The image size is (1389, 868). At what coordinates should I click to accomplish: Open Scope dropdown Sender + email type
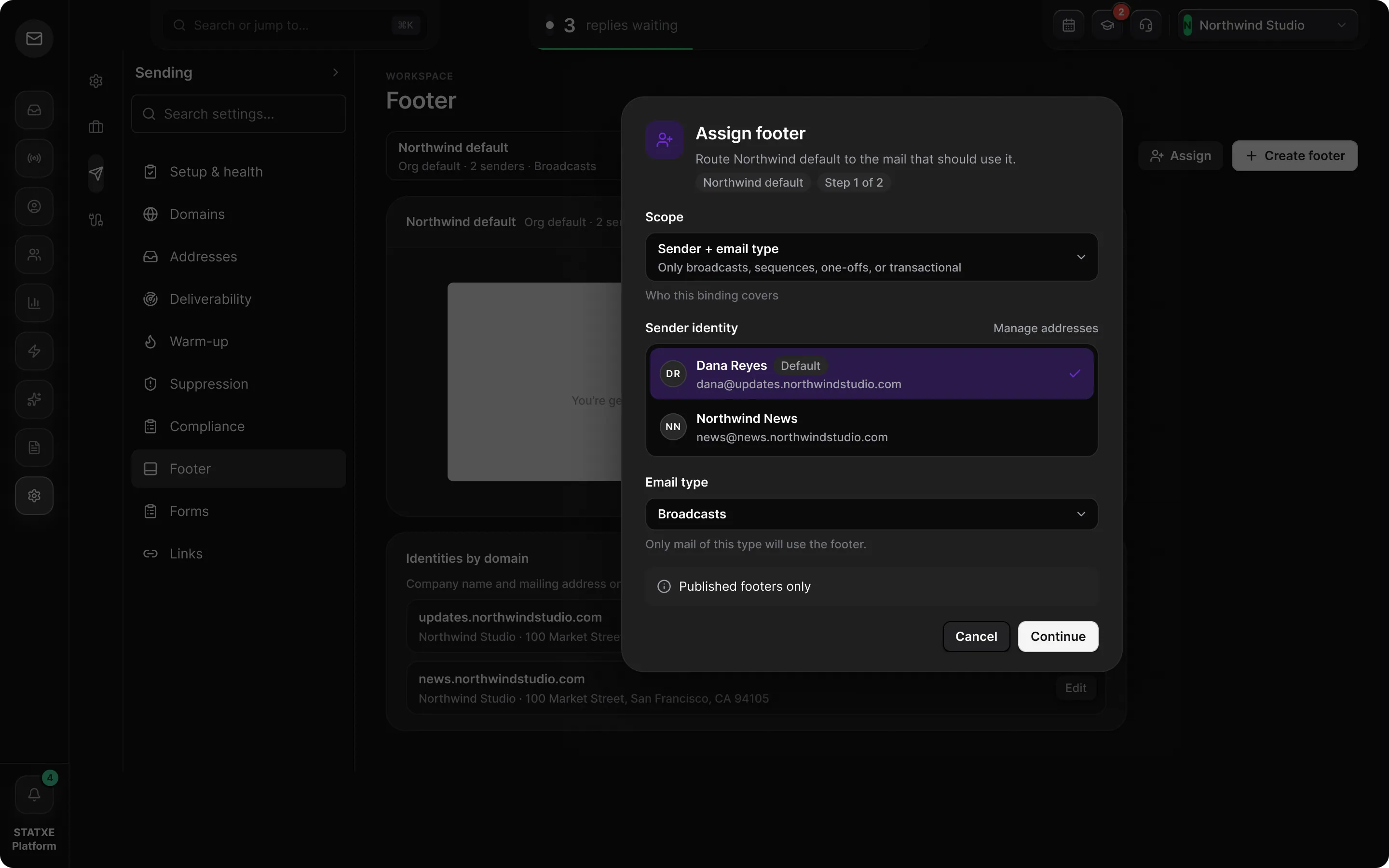click(872, 257)
